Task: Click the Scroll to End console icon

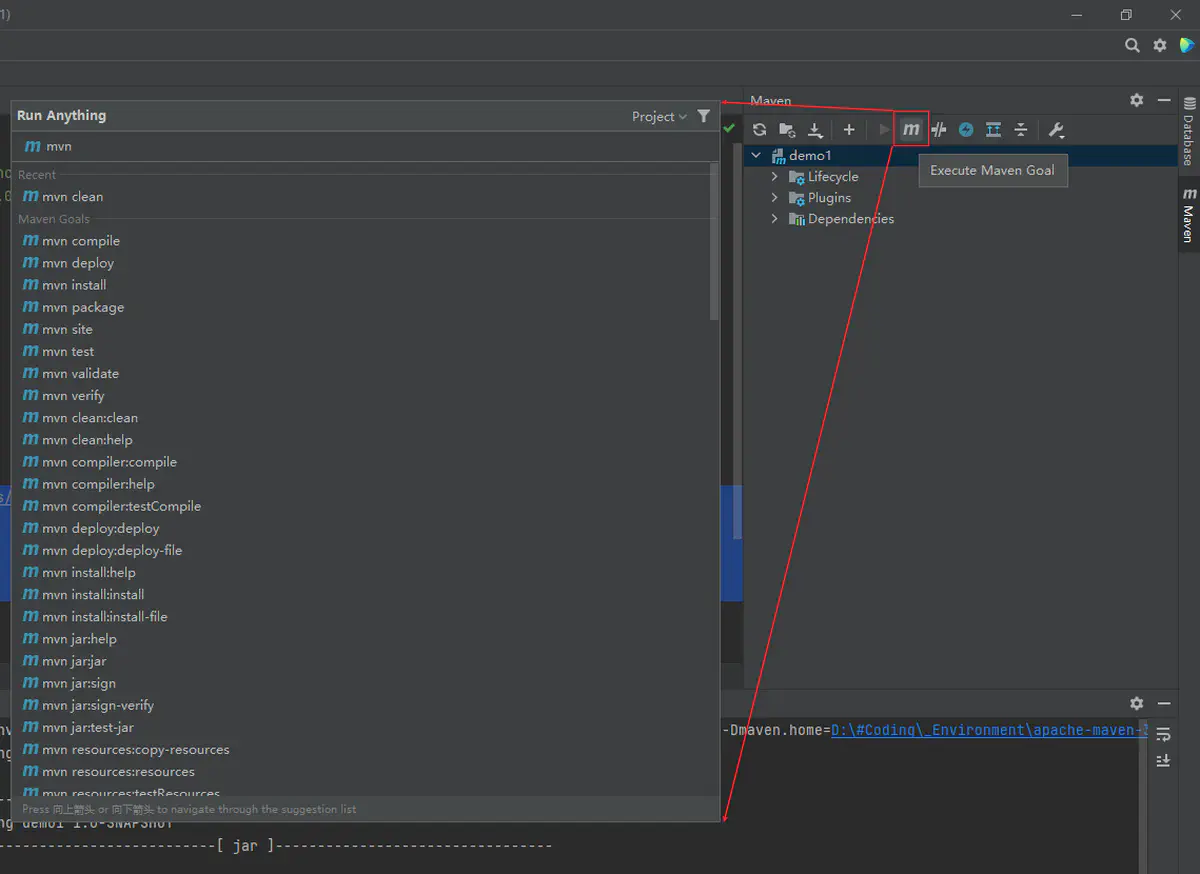Action: click(x=1163, y=761)
